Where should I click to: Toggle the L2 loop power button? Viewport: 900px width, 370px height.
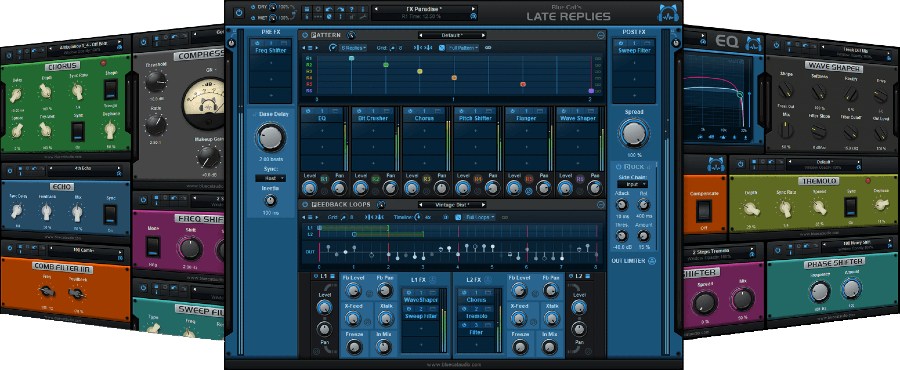pyautogui.click(x=571, y=277)
